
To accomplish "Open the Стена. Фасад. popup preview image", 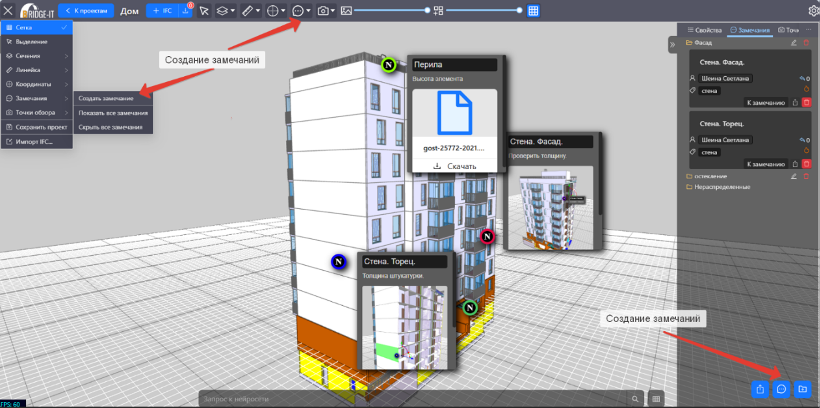I will click(x=551, y=208).
